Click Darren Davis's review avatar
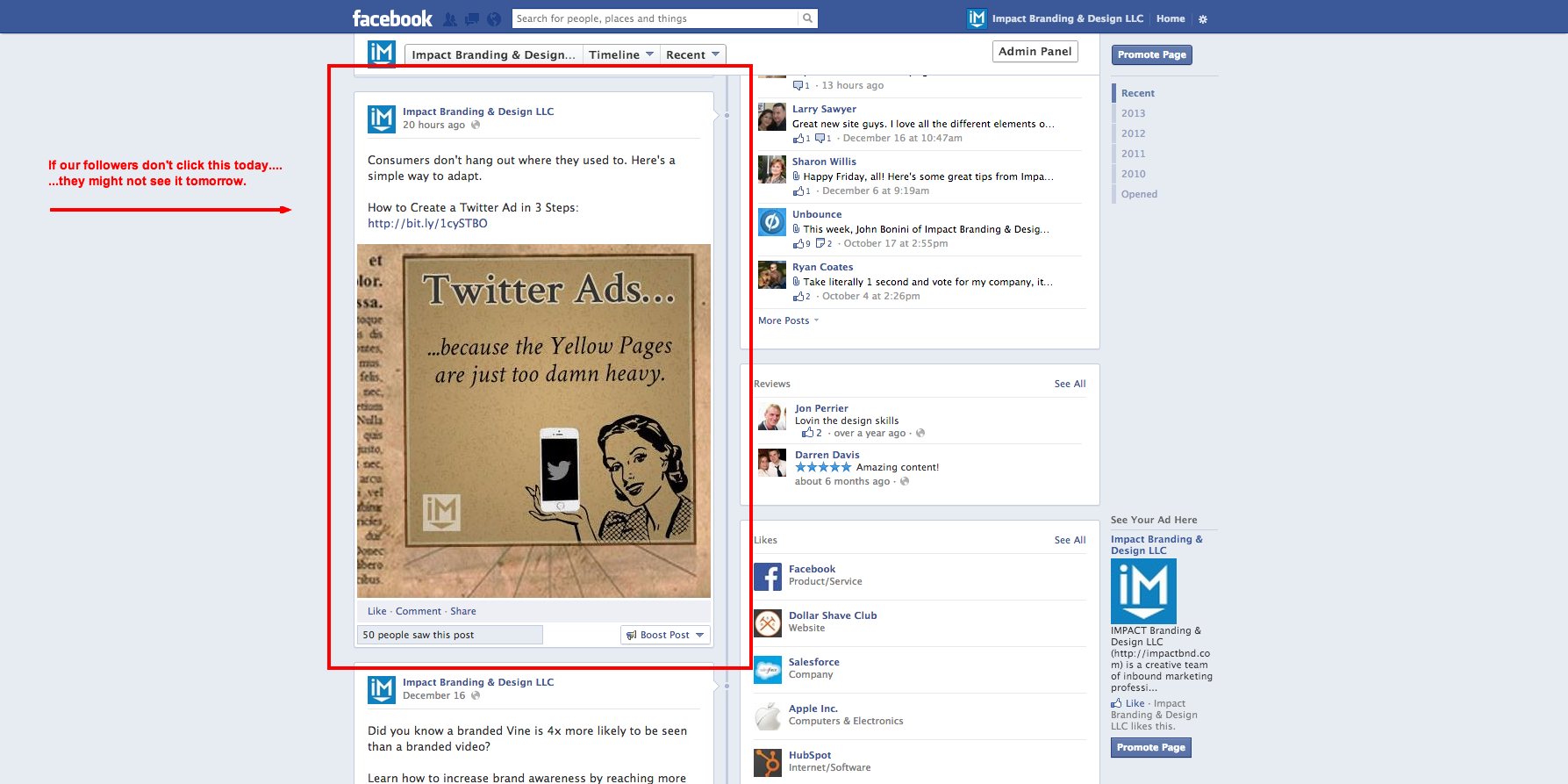 [x=772, y=463]
